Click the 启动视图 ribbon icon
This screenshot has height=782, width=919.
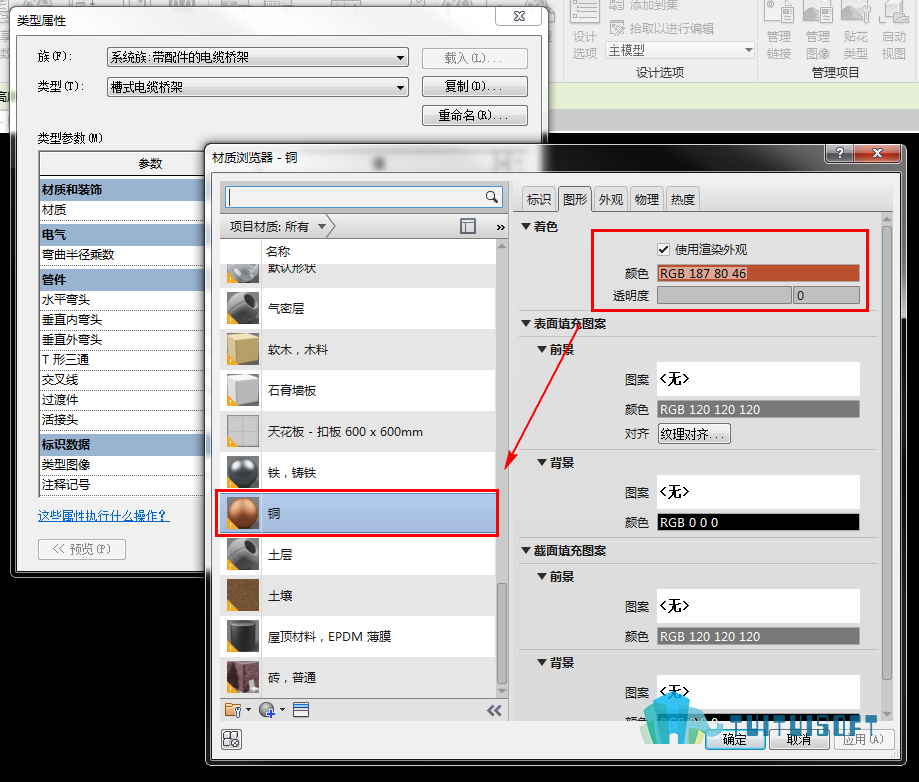[894, 30]
